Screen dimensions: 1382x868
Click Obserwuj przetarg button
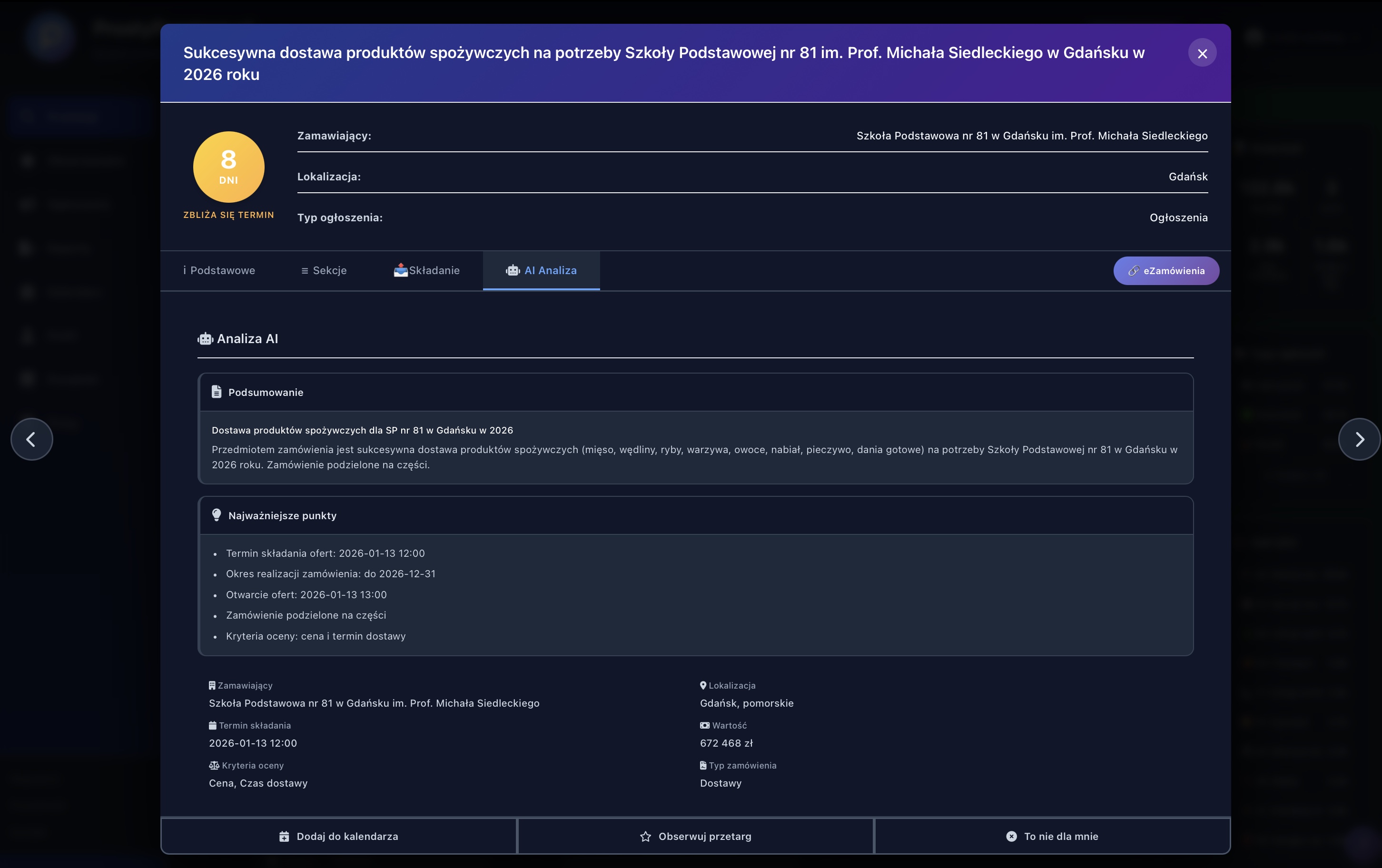pyautogui.click(x=695, y=836)
